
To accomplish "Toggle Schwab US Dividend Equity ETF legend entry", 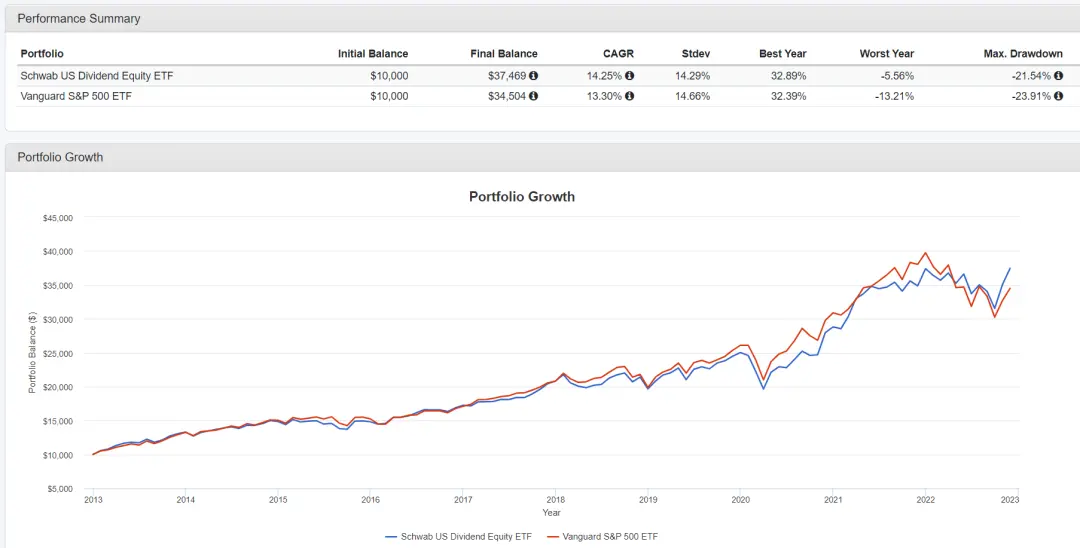I will click(x=459, y=537).
